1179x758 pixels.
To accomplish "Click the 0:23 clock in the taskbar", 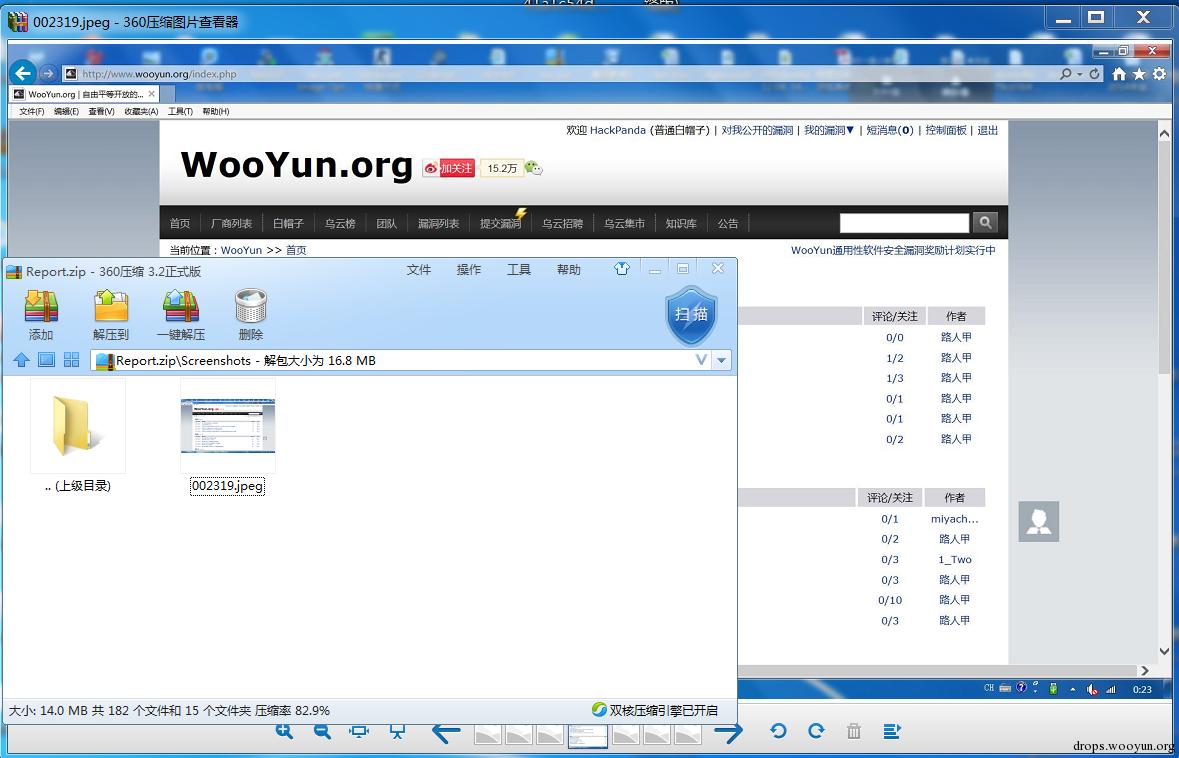I will (x=1142, y=689).
